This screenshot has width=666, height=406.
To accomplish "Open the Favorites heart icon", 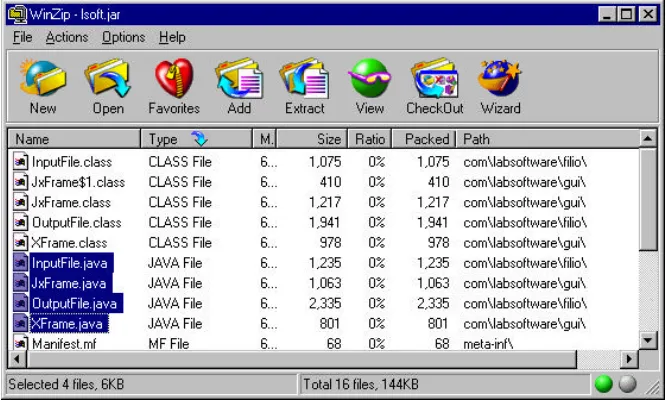I will tap(174, 79).
